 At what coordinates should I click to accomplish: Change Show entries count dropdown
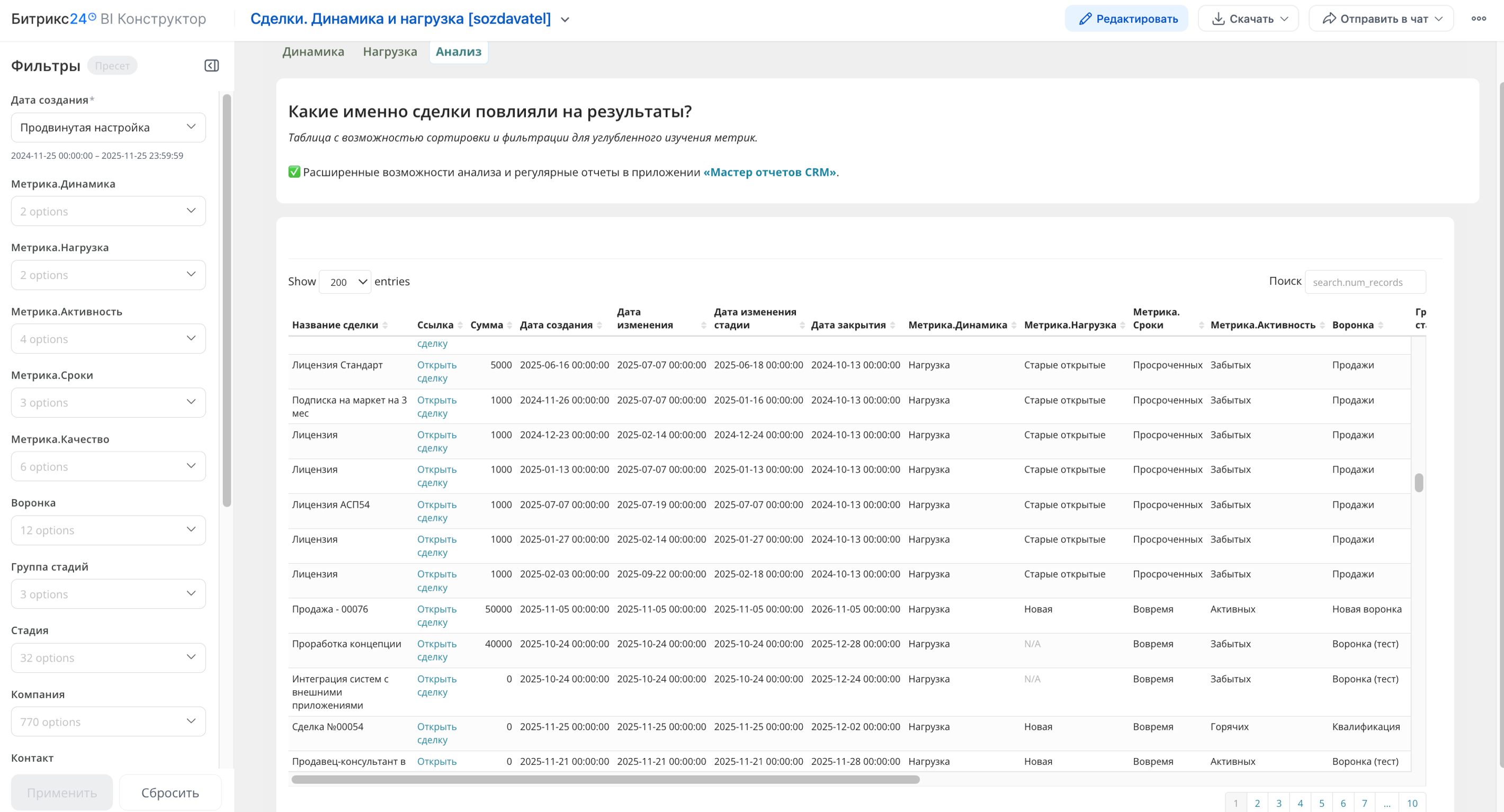[345, 282]
